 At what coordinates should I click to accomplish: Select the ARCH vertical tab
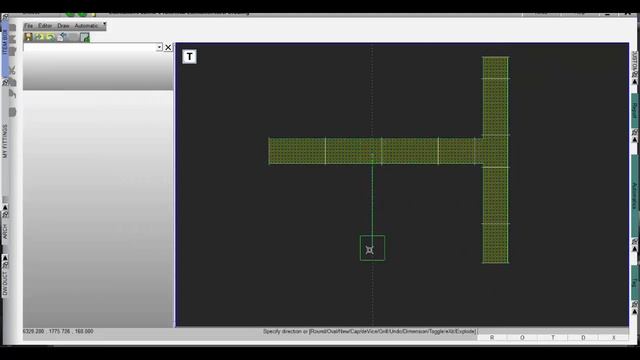[x=5, y=231]
